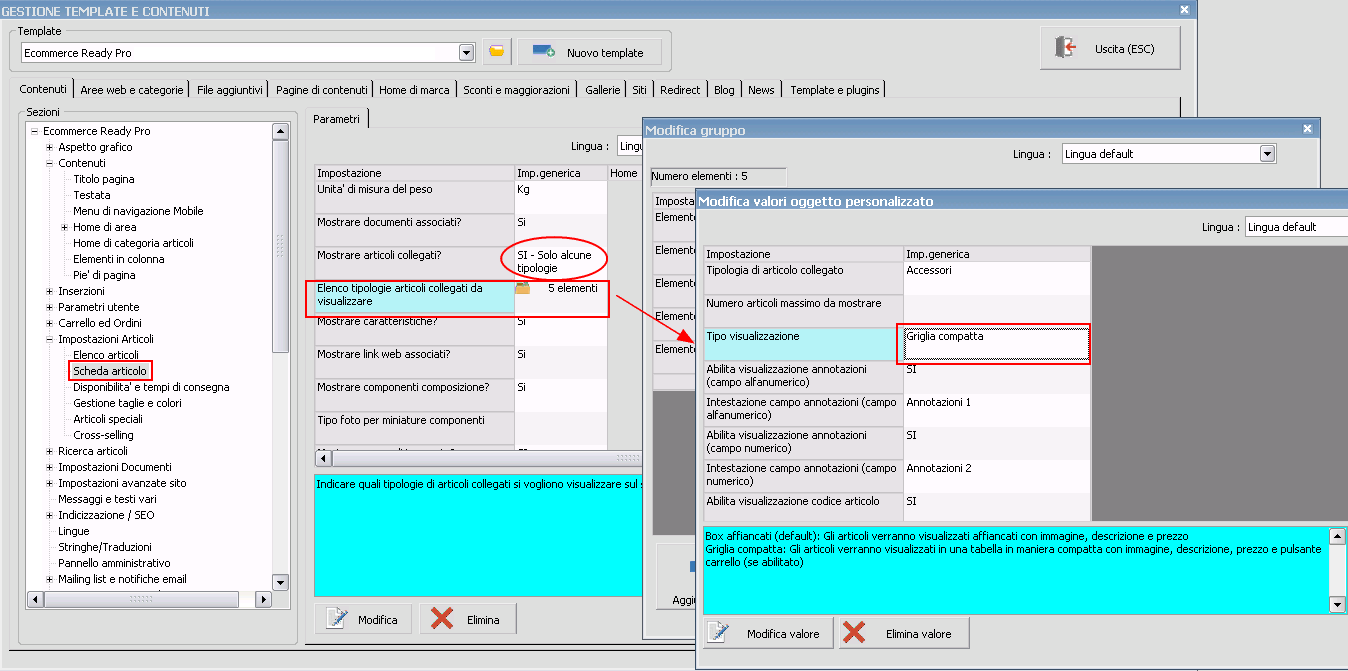1348x671 pixels.
Task: Go to the Sconti e maggiorazioni tab
Action: (x=516, y=90)
